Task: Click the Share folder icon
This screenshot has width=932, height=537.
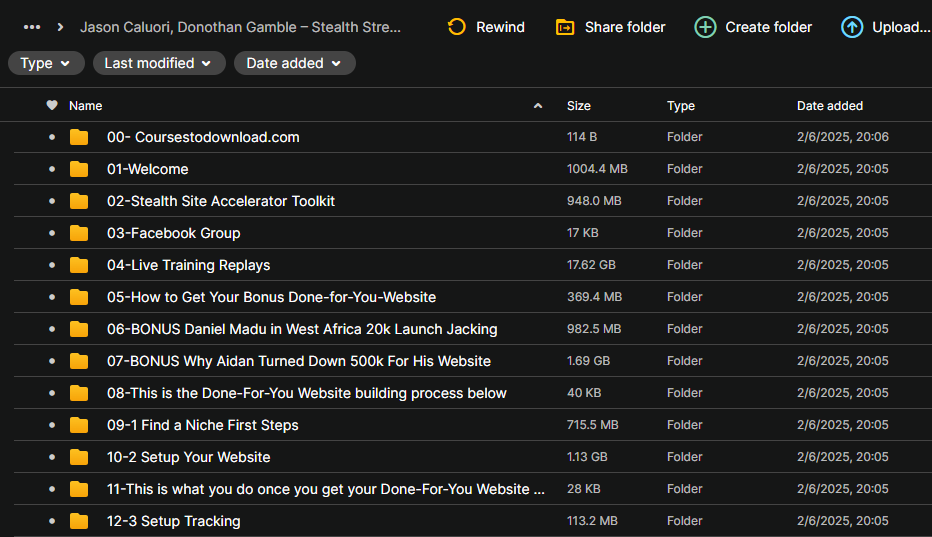Action: tap(565, 27)
